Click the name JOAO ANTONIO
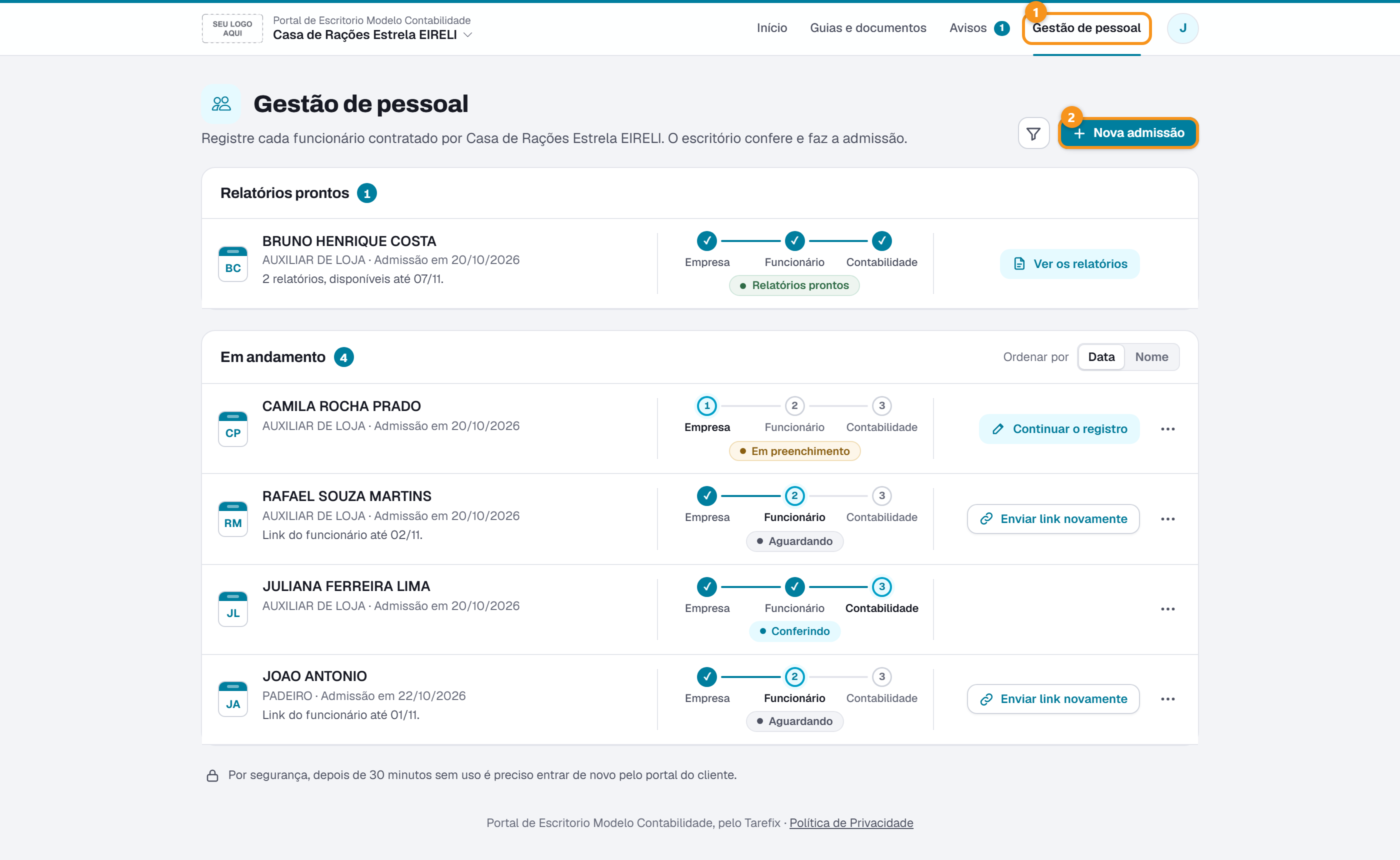 tap(314, 675)
